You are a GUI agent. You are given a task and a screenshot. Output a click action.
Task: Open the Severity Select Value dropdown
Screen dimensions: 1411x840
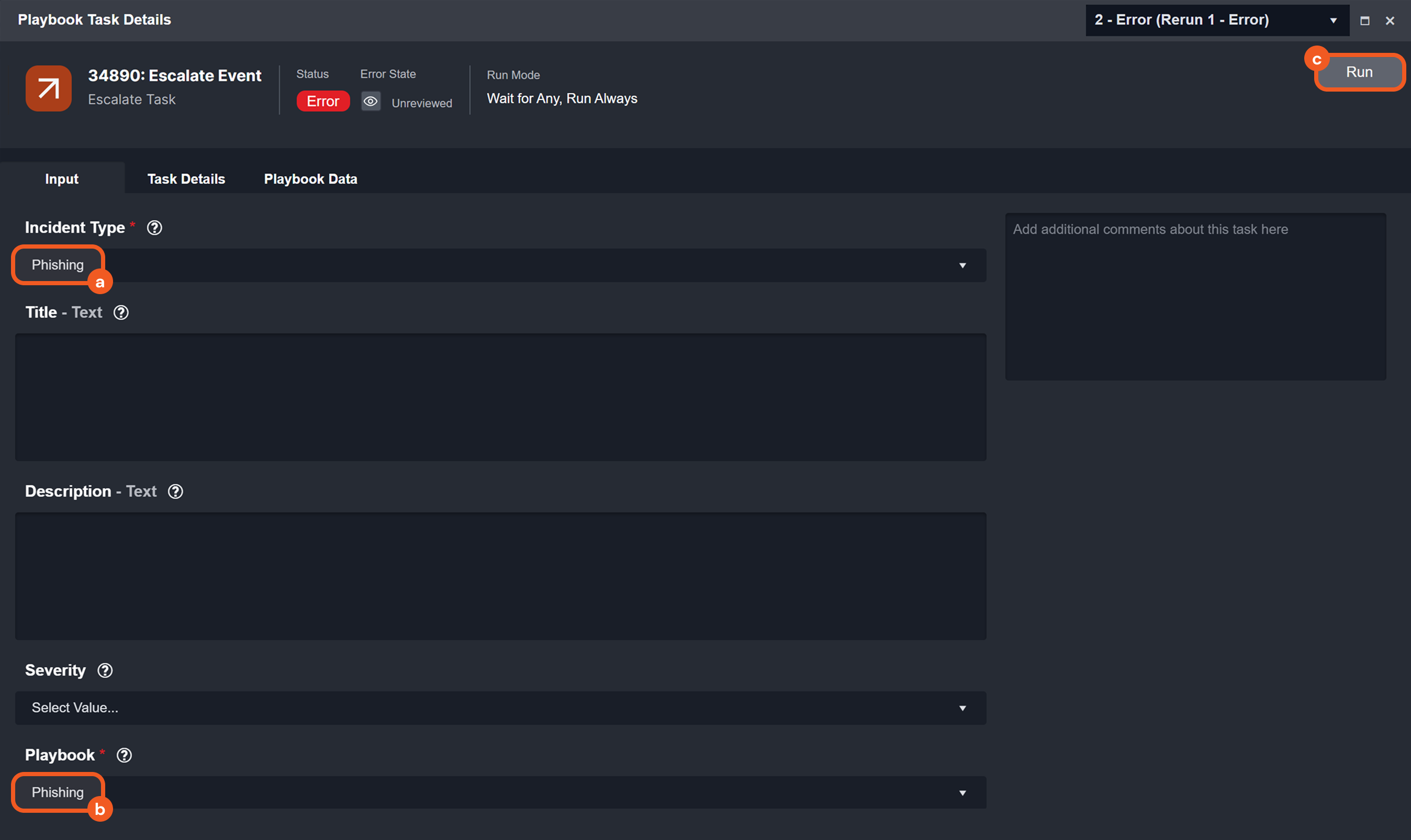pyautogui.click(x=500, y=708)
